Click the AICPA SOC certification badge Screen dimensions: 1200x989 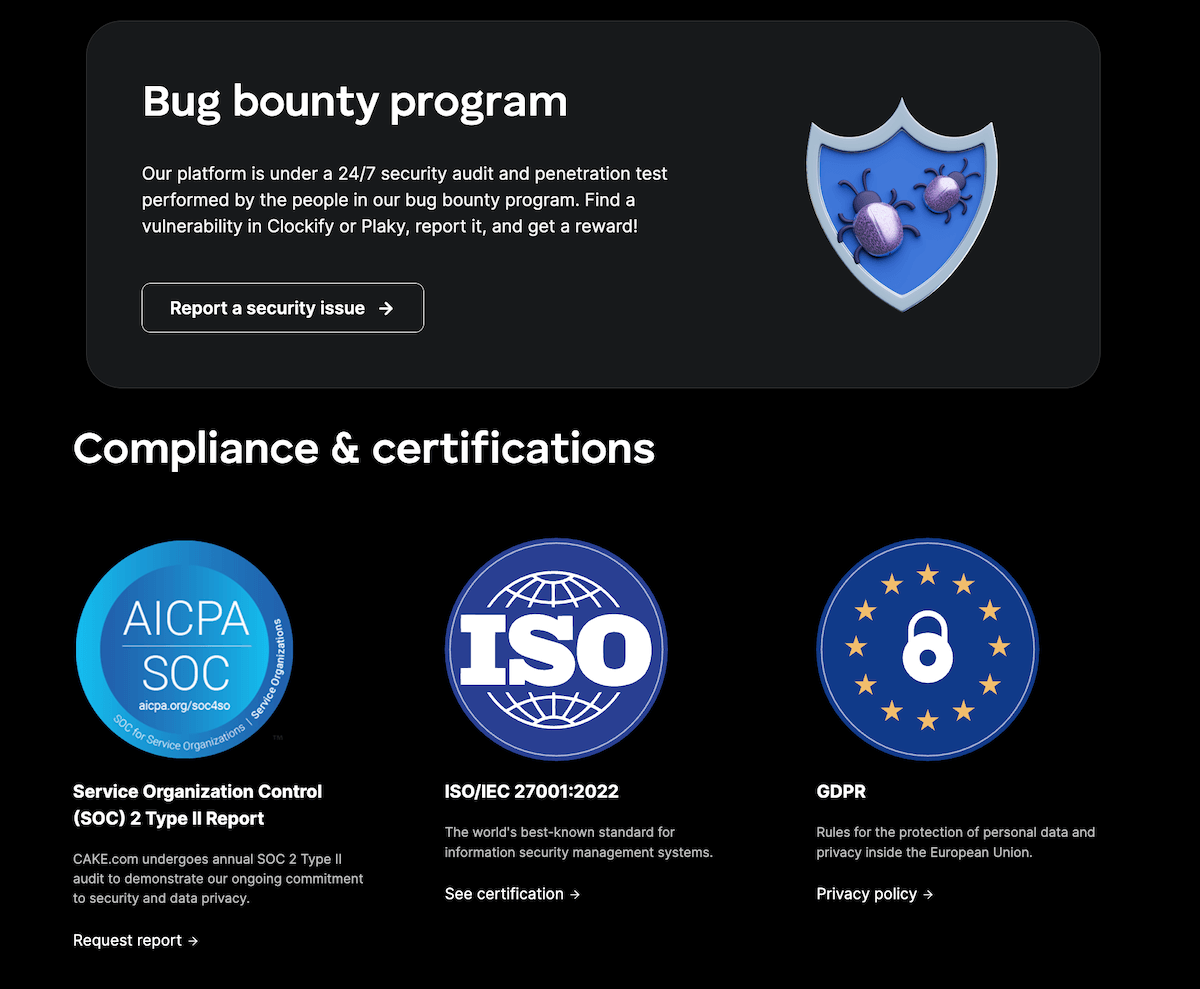184,648
